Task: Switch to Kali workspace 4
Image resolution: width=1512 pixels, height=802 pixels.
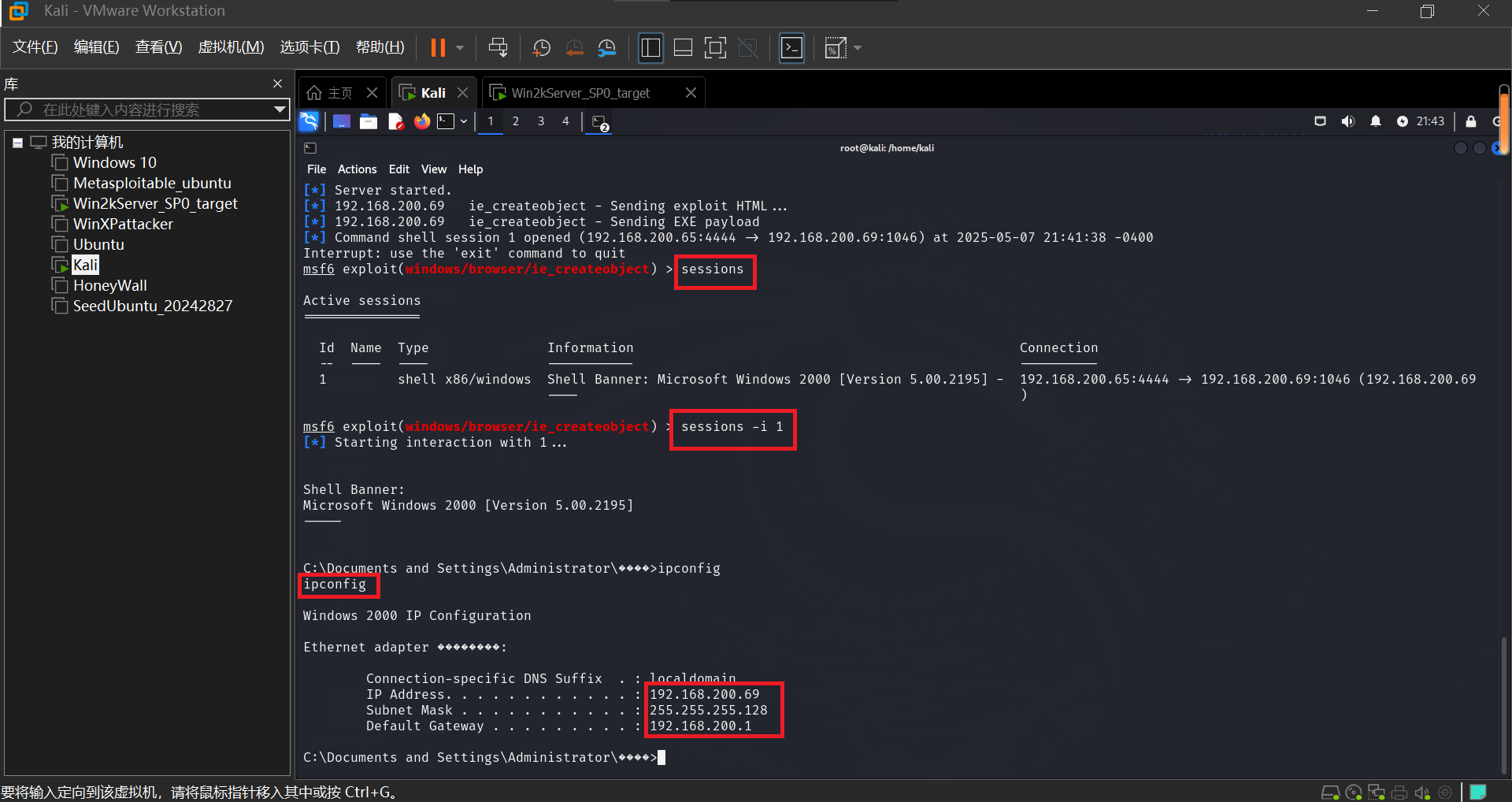Action: pyautogui.click(x=565, y=121)
